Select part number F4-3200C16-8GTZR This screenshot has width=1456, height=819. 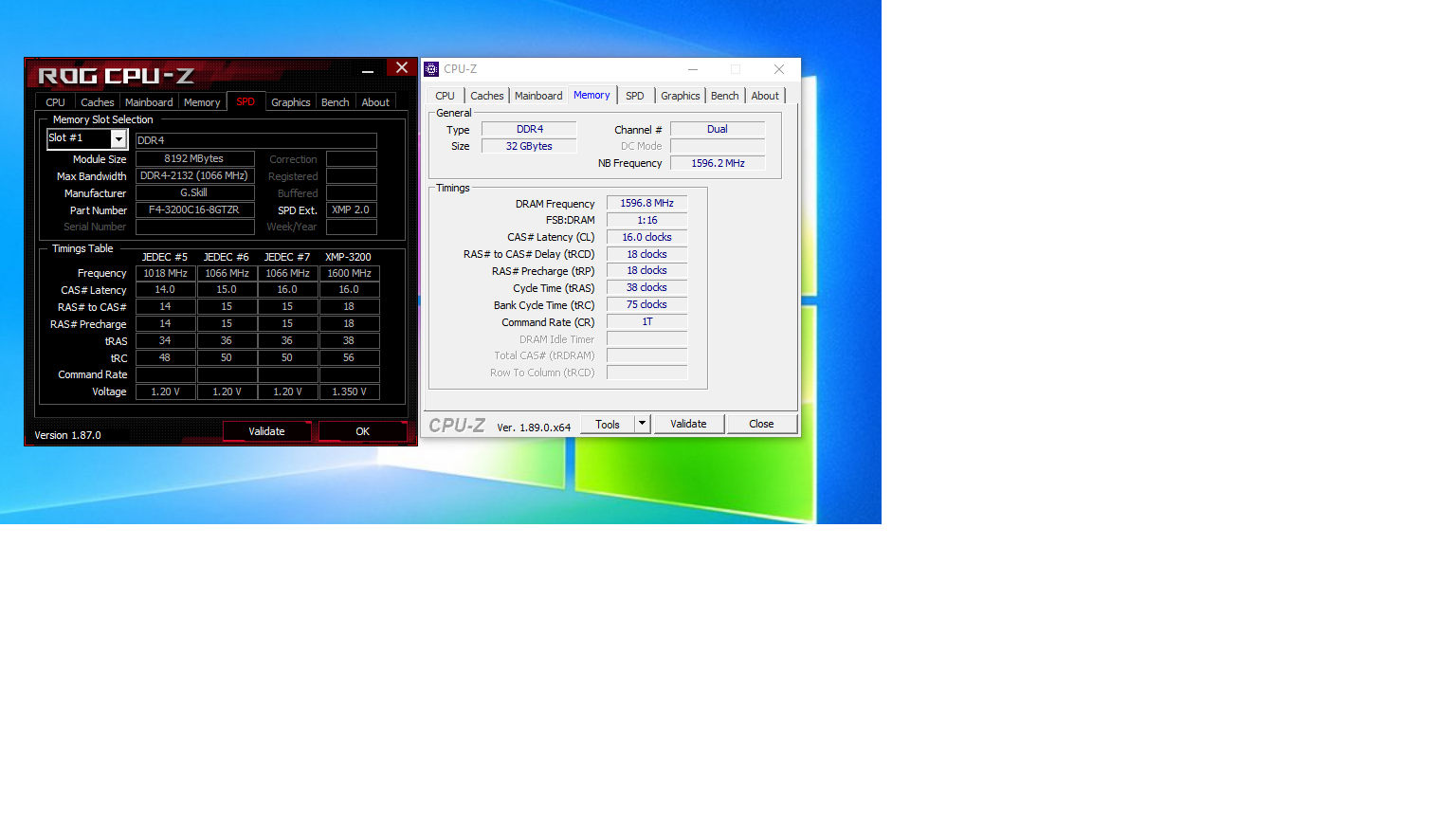(194, 209)
